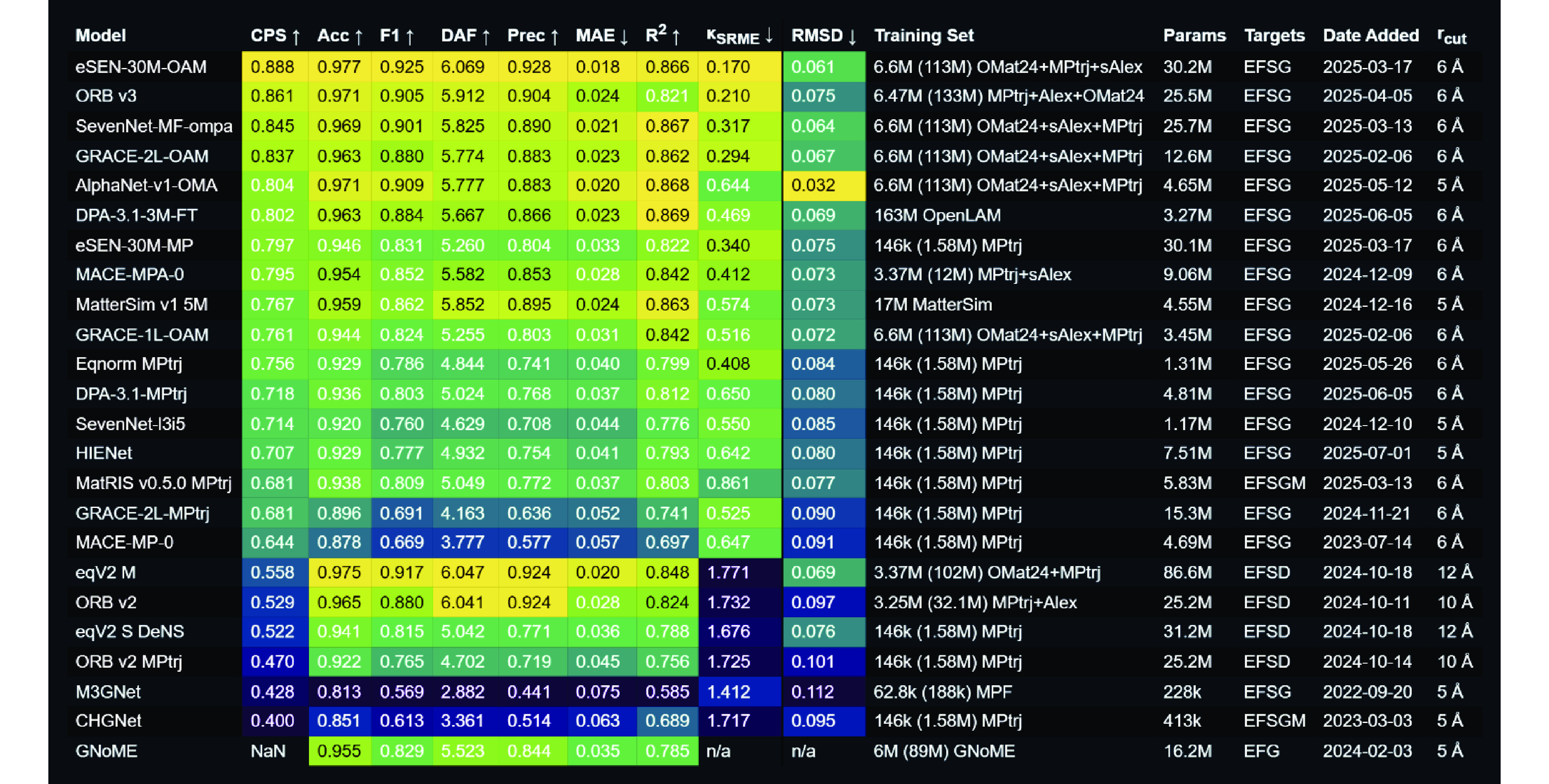Click dark 1.771 κSRME cell for eqV2 M

[x=728, y=572]
